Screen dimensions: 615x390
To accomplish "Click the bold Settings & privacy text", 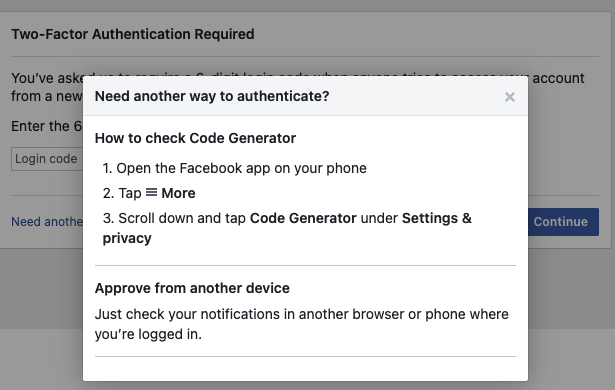I will (287, 228).
